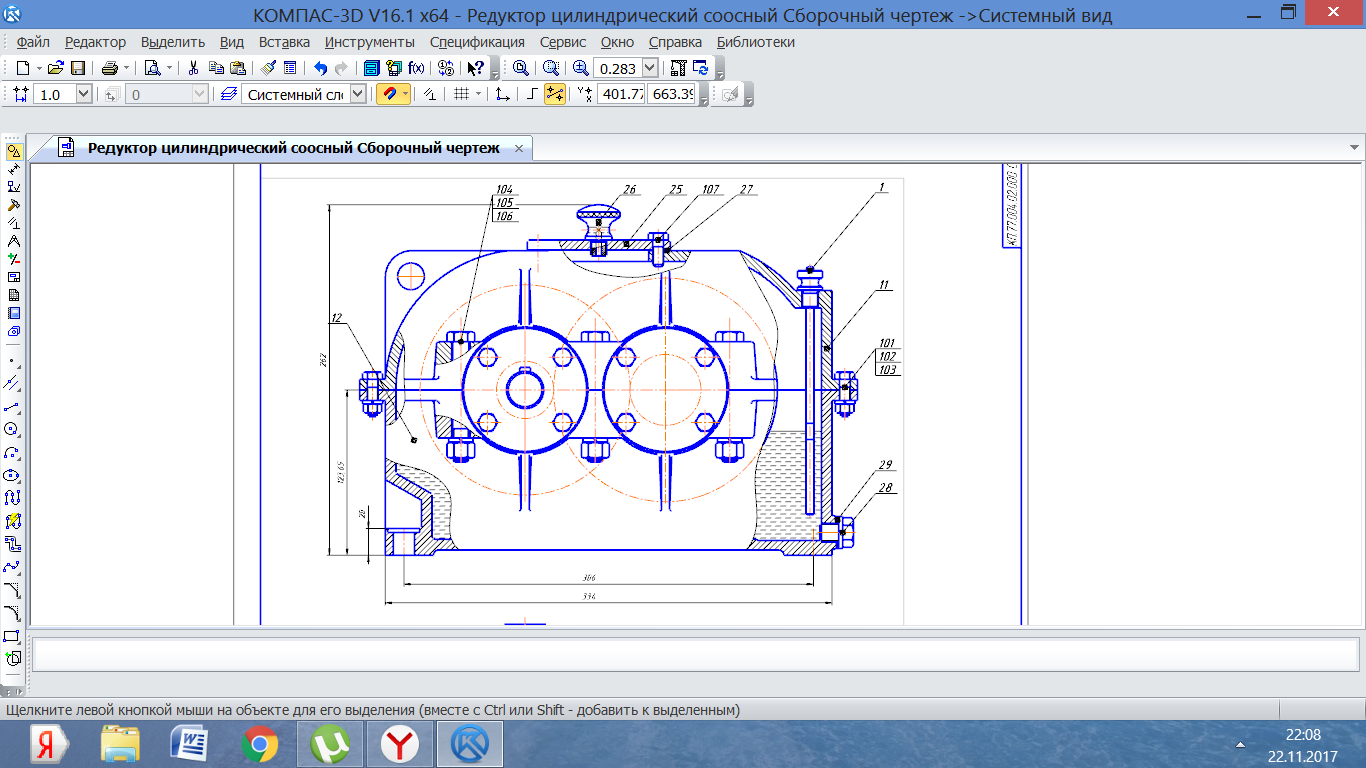The image size is (1366, 768).
Task: Click the zoom-in magnifier icon
Action: (x=580, y=68)
